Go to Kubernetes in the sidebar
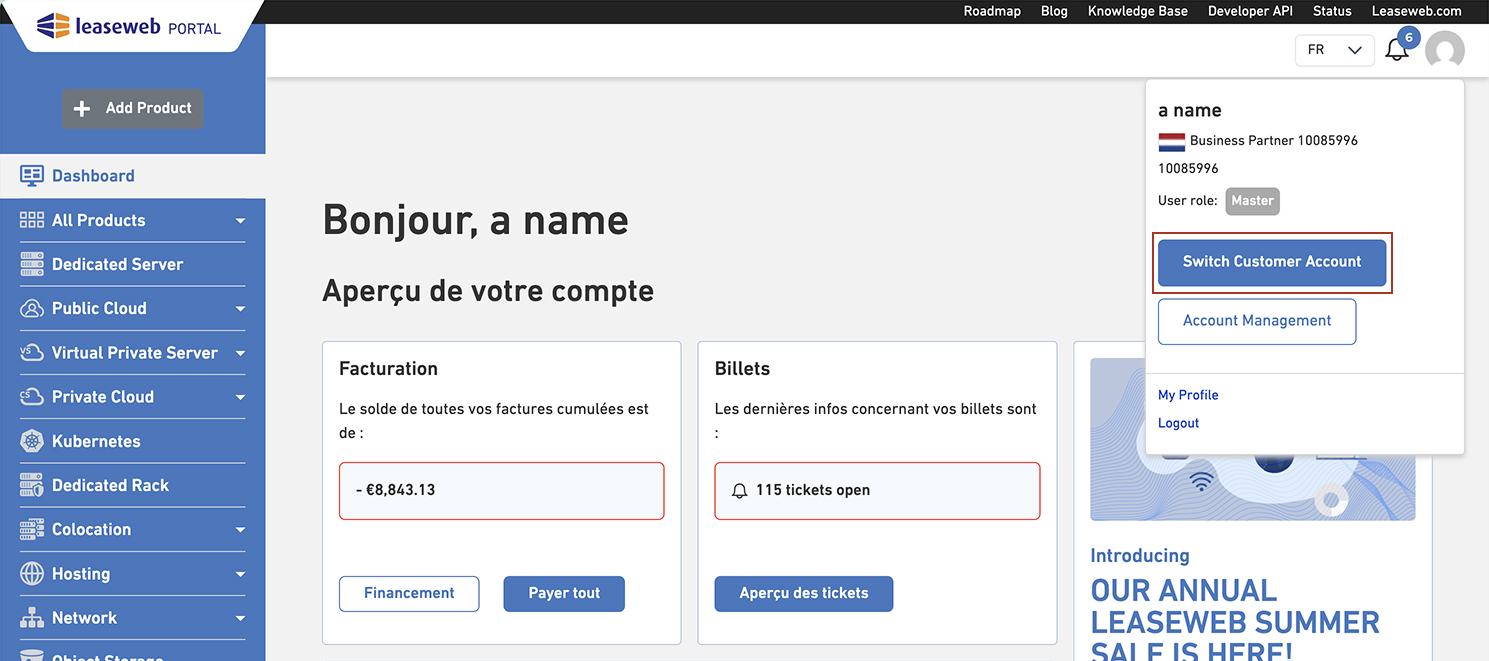The height and width of the screenshot is (661, 1489). [132, 441]
